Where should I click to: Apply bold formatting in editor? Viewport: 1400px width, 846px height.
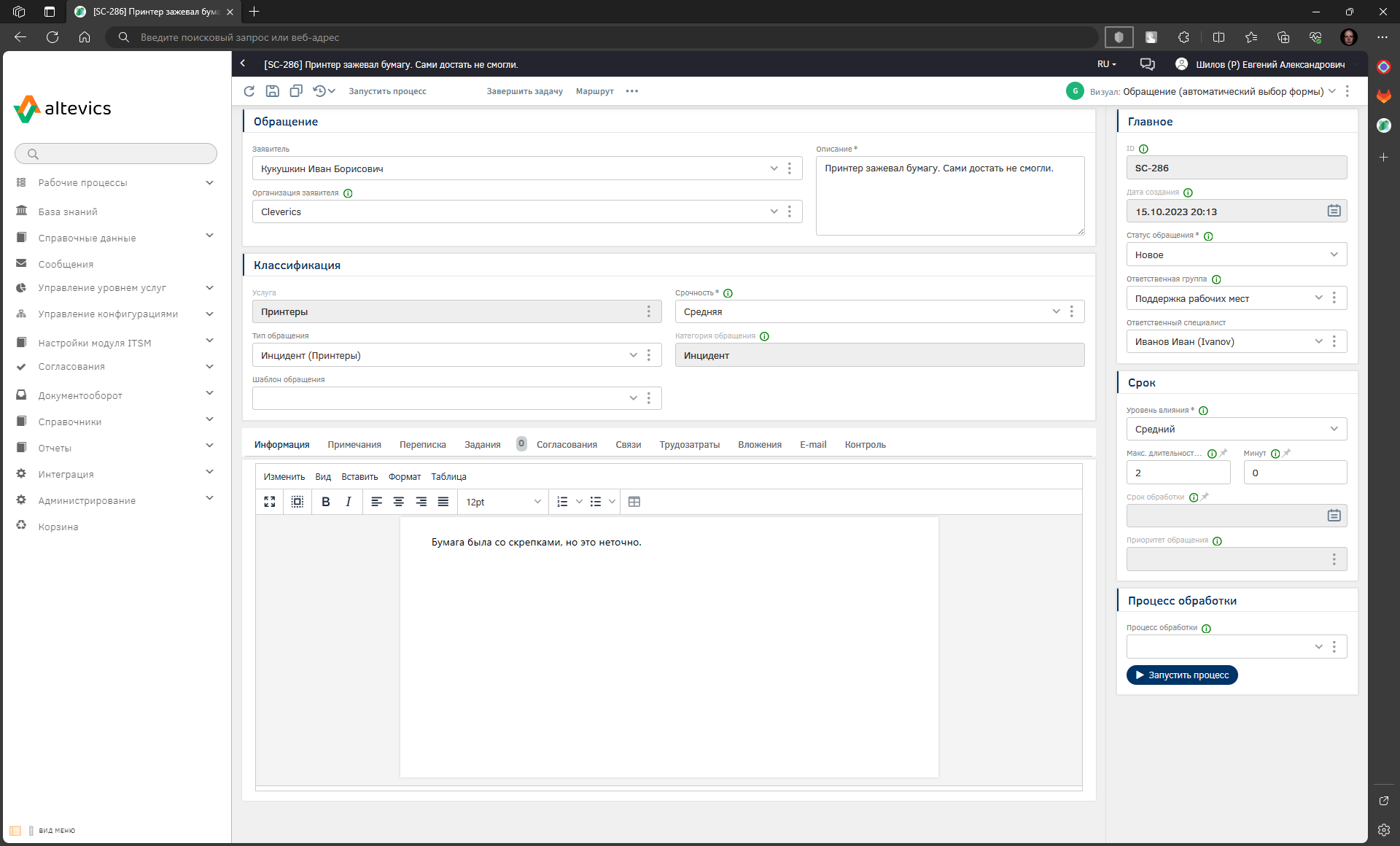tap(326, 502)
